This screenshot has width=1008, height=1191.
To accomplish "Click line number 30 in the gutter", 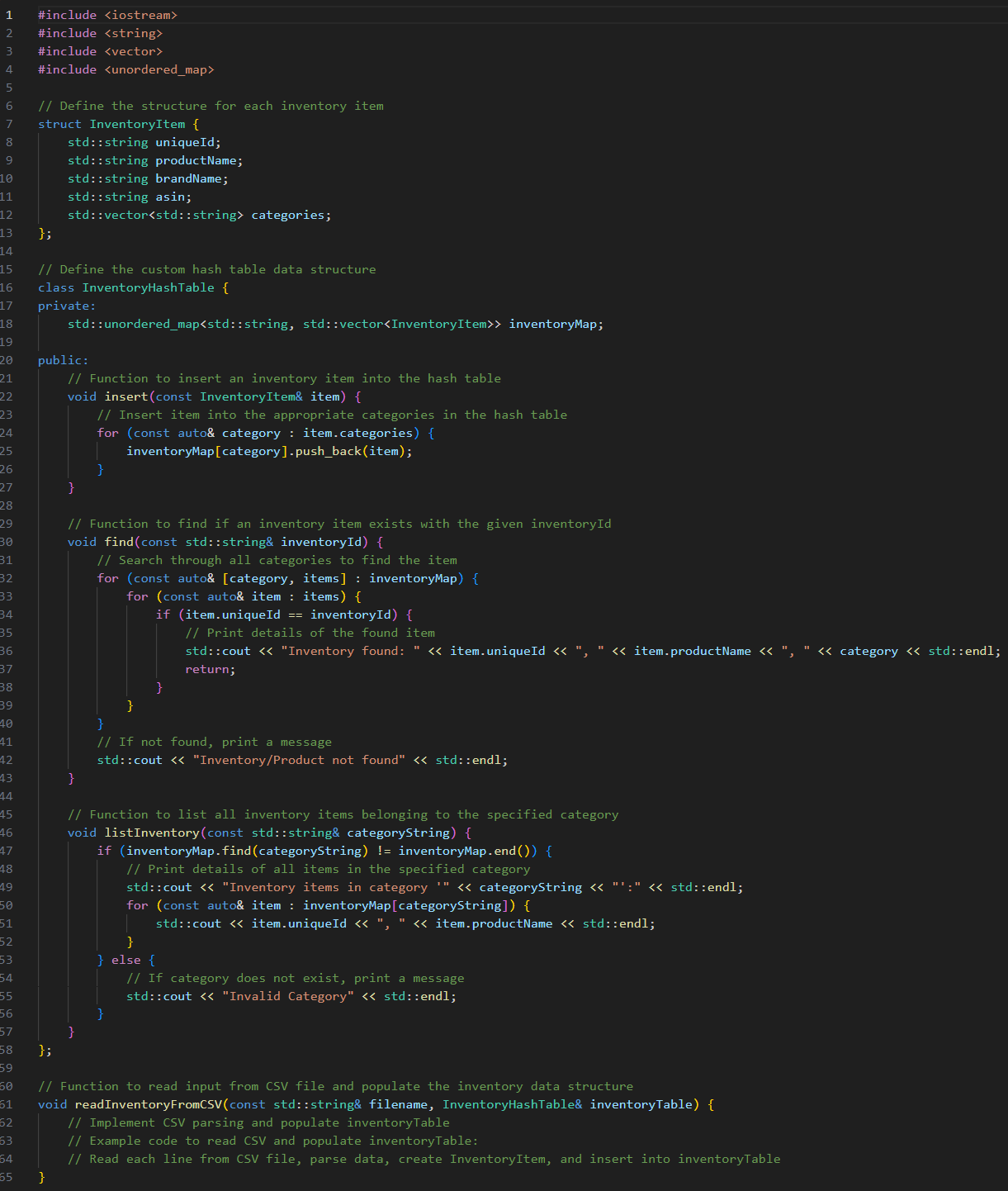I will click(x=8, y=541).
